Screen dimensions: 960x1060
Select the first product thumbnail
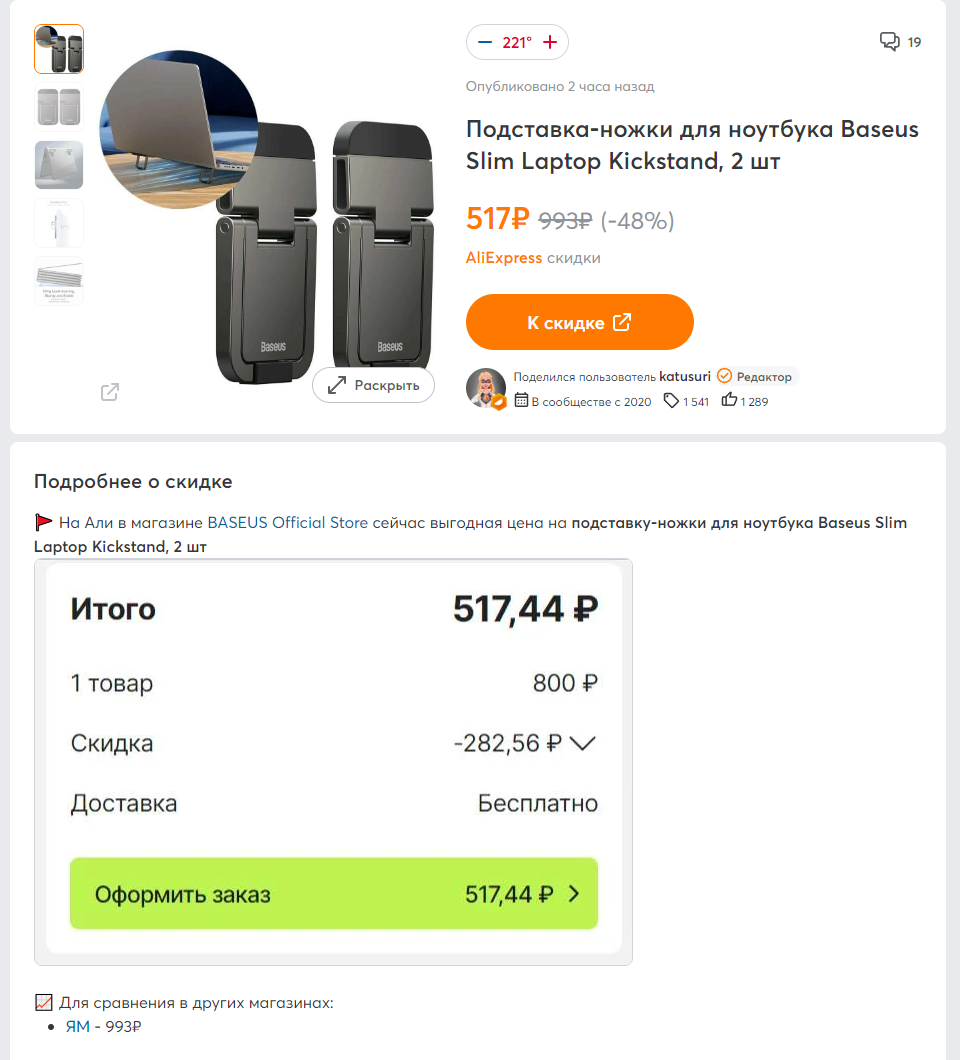[x=59, y=49]
